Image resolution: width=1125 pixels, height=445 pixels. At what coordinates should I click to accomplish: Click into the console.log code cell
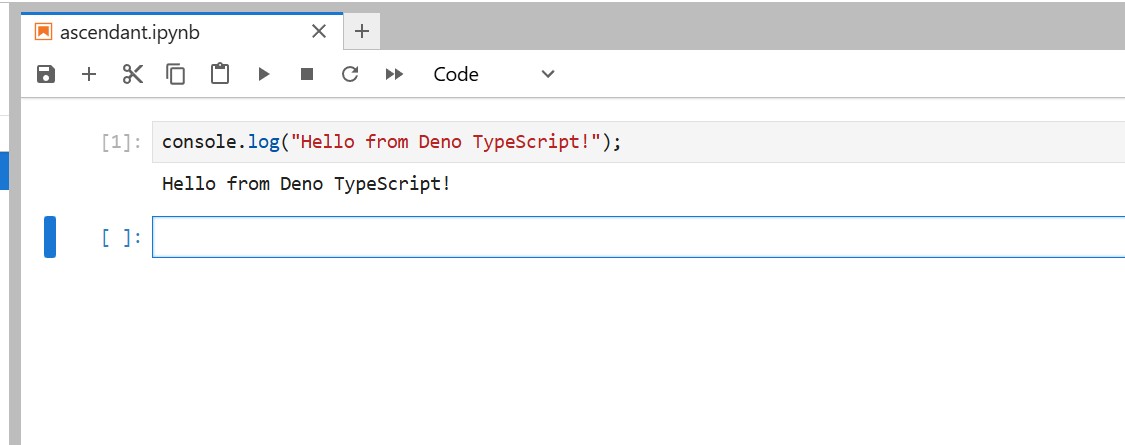640,142
